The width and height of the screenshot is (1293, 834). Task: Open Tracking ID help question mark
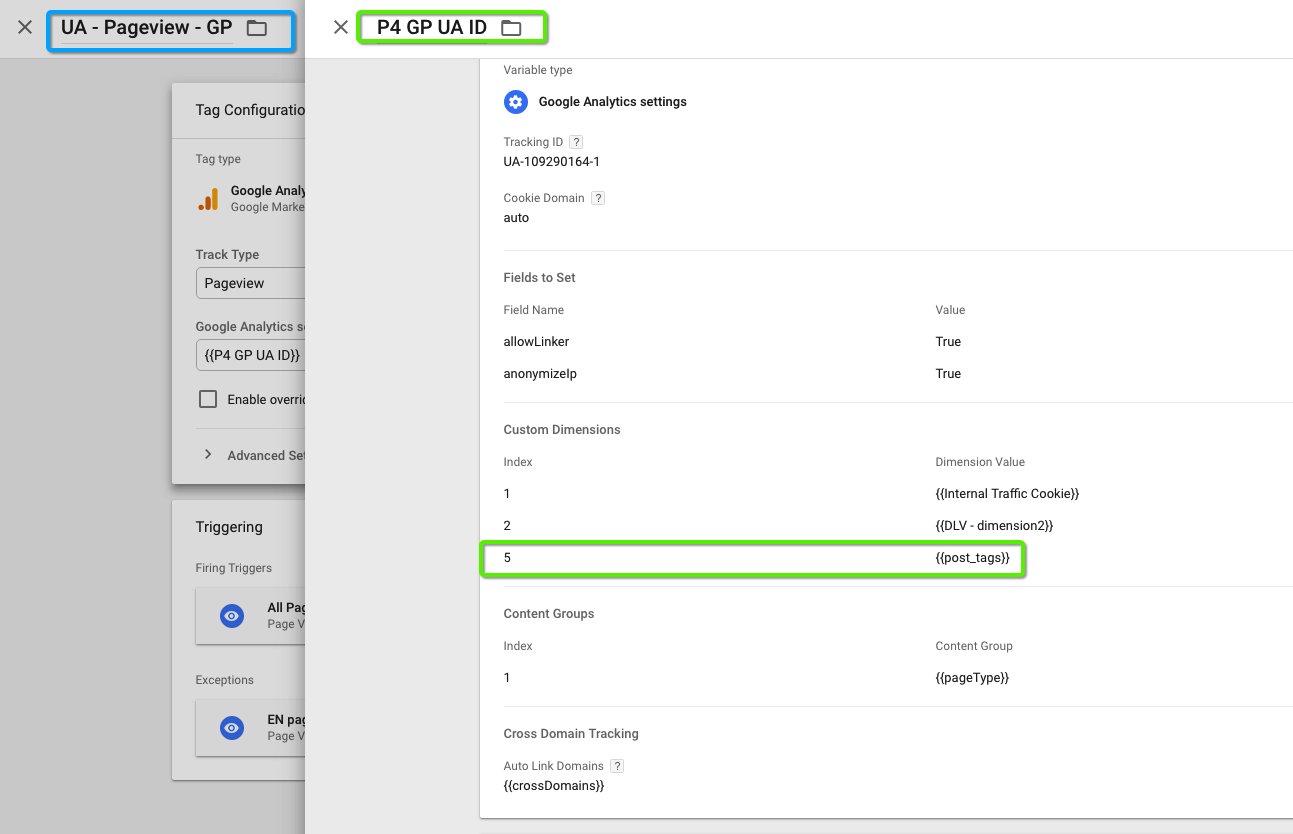(x=576, y=142)
